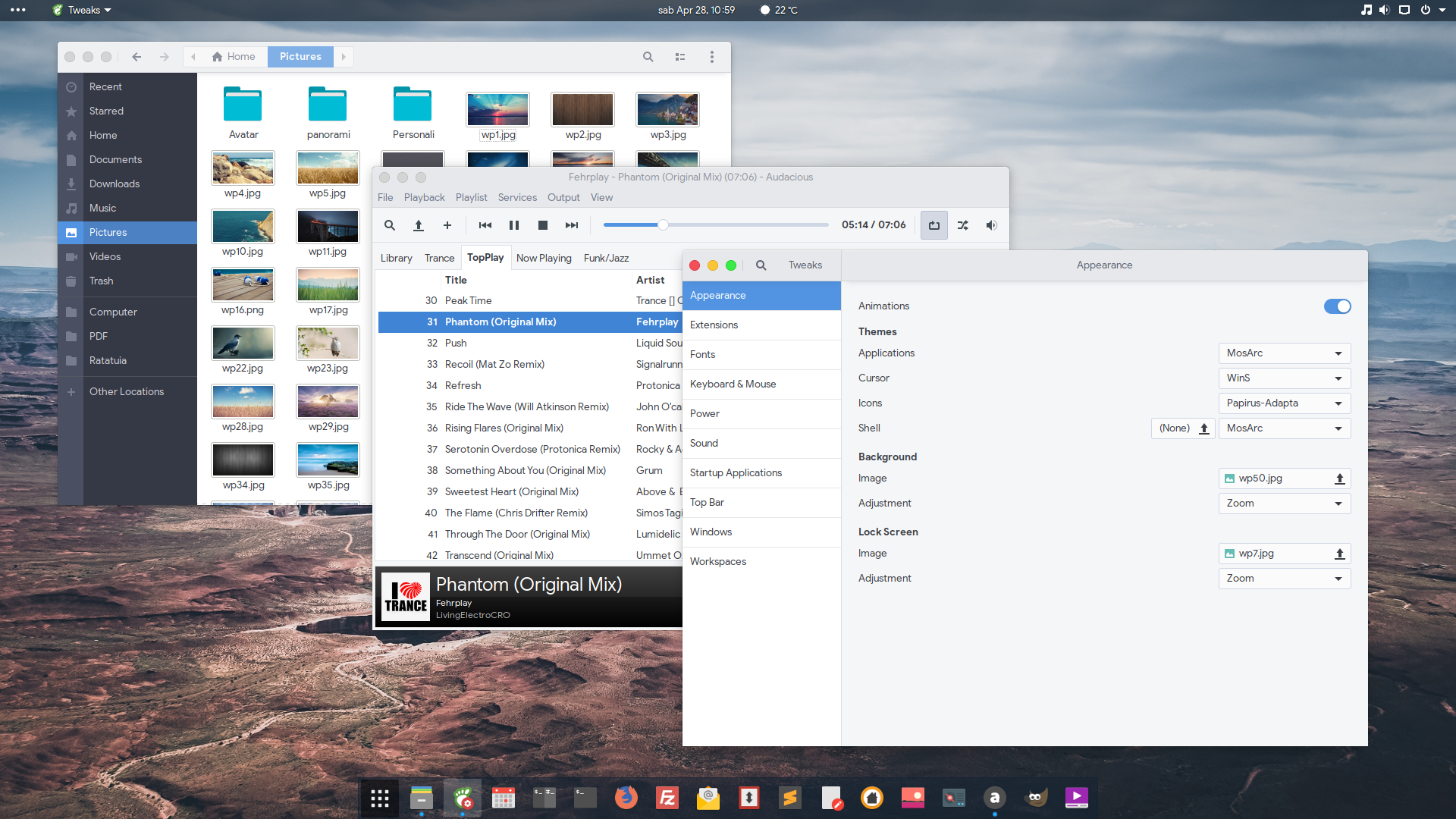Open Music in file manager sidebar
1456x819 pixels.
pyautogui.click(x=127, y=208)
